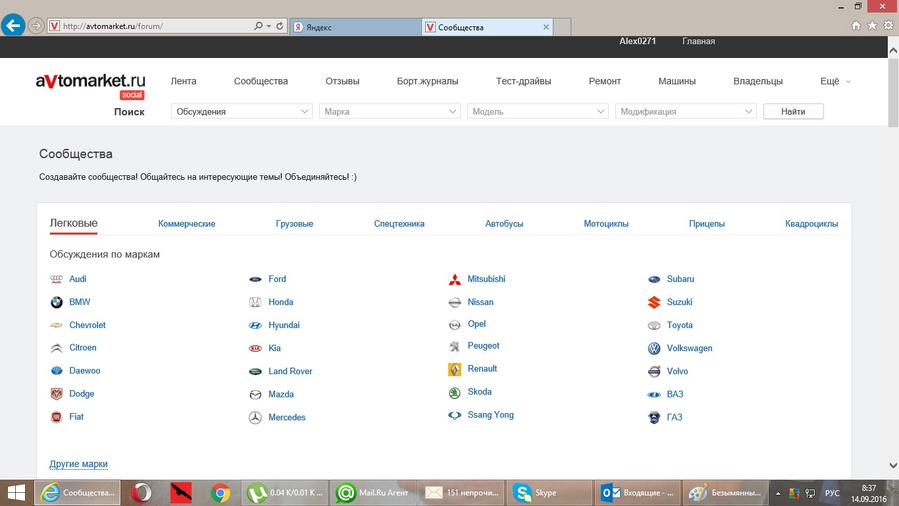Click the Найти search button
Screen dimensions: 899x506
click(794, 111)
